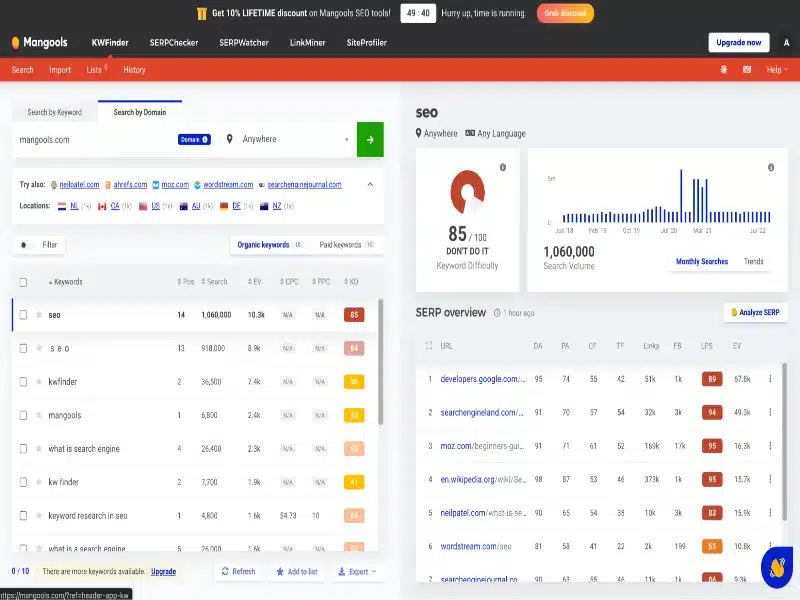Open the chat support widget
Screen dimensions: 800x600
(777, 567)
